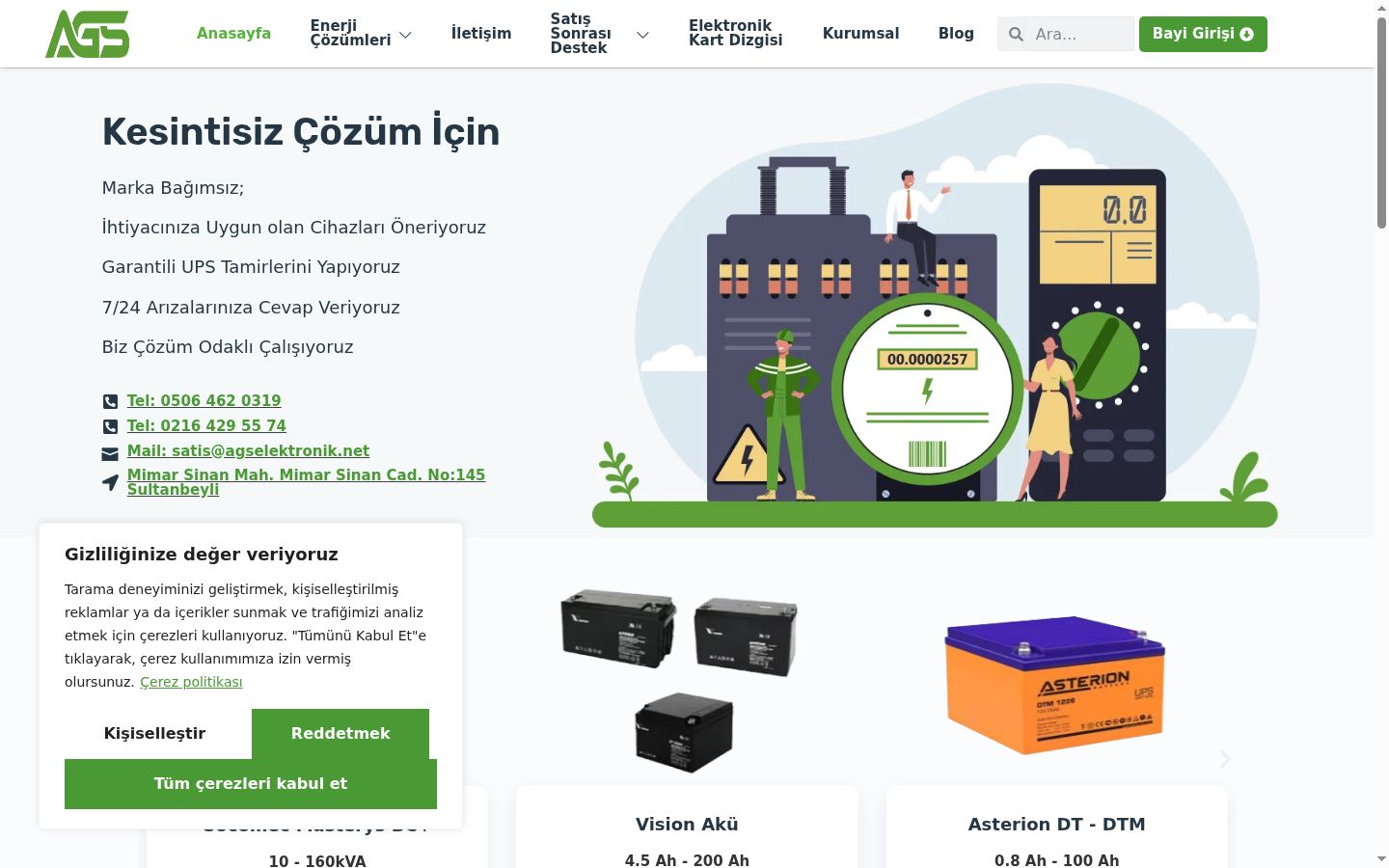Click the satis@agselektronik.net mail link

(248, 451)
